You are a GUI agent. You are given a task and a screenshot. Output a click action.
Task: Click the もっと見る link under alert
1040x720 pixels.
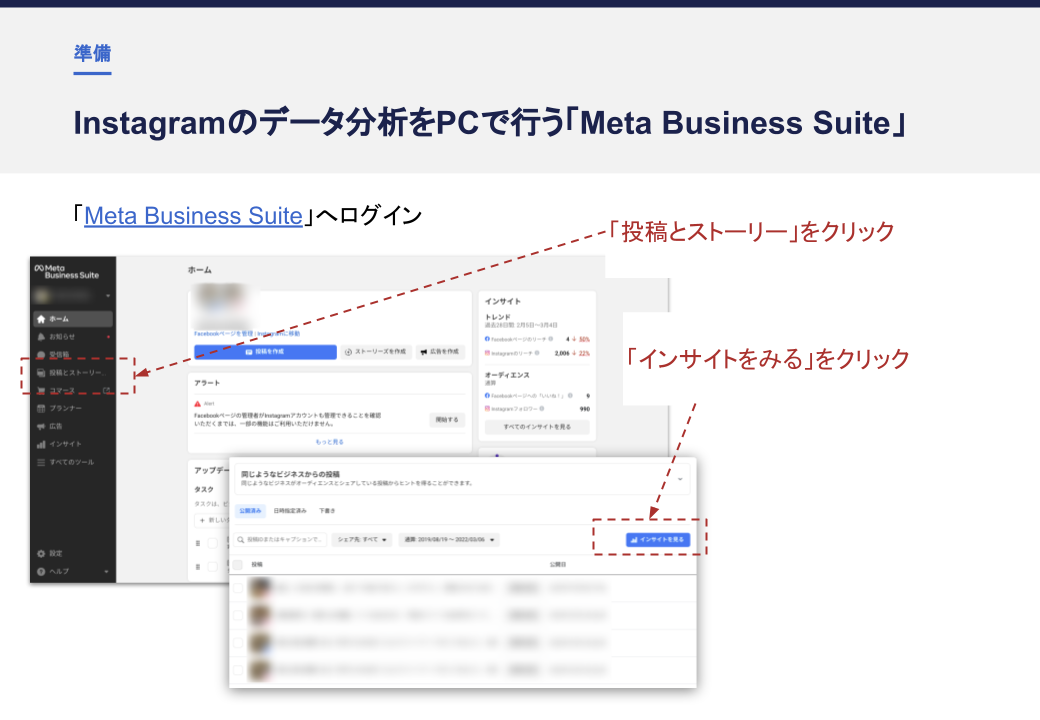point(330,442)
